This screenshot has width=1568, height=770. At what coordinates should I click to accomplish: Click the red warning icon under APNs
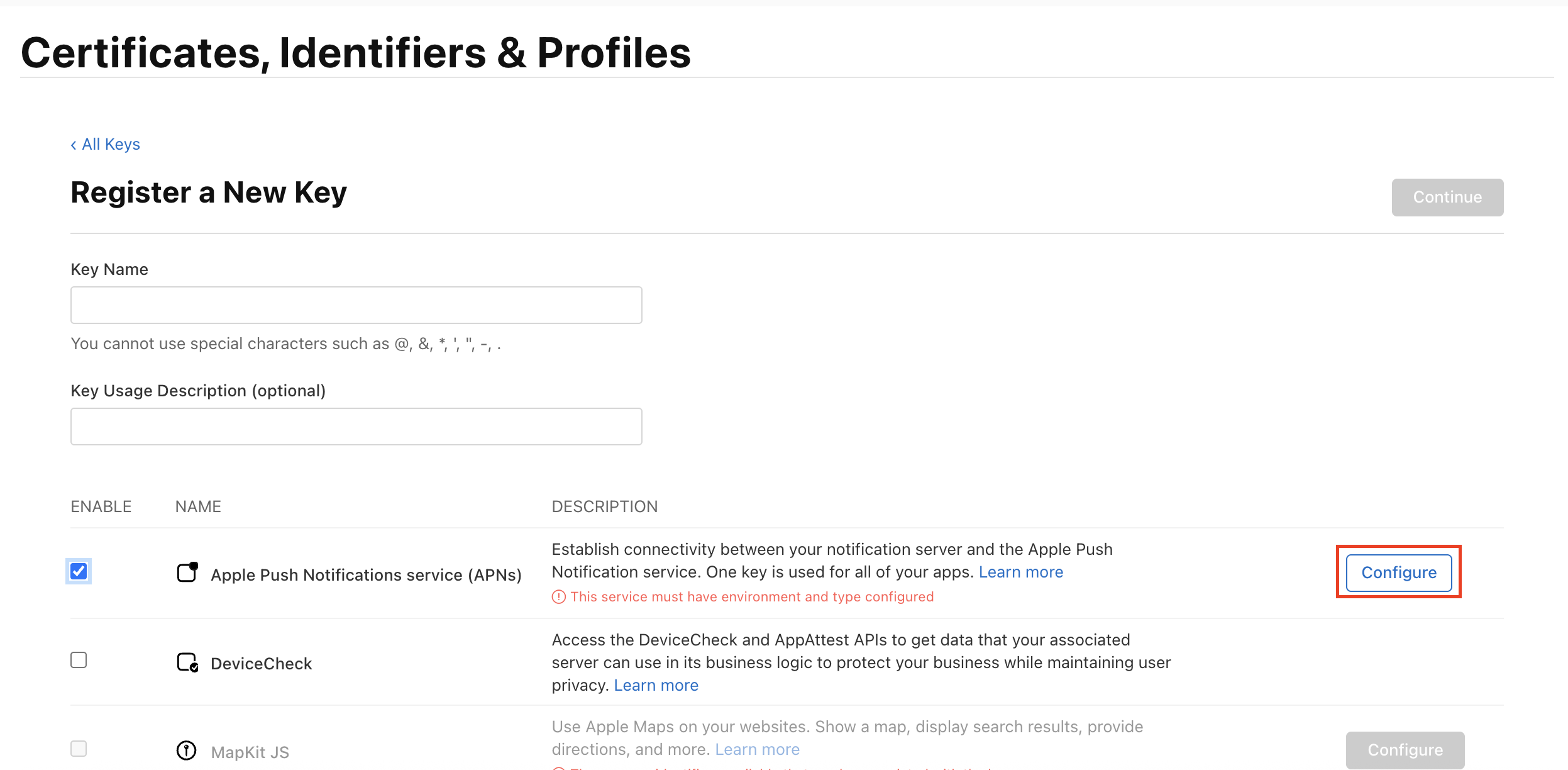(558, 597)
